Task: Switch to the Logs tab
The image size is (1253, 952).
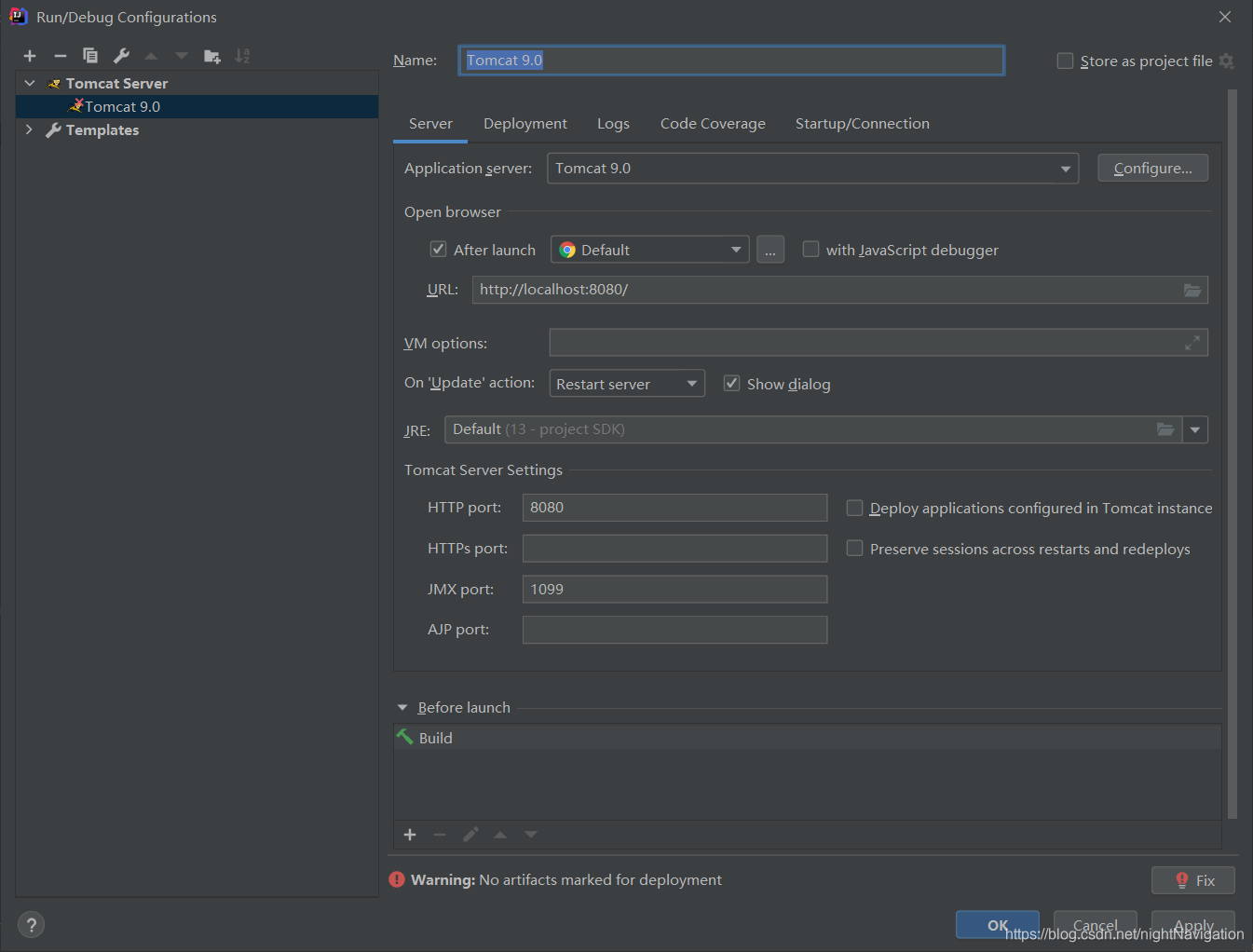Action: (x=613, y=124)
